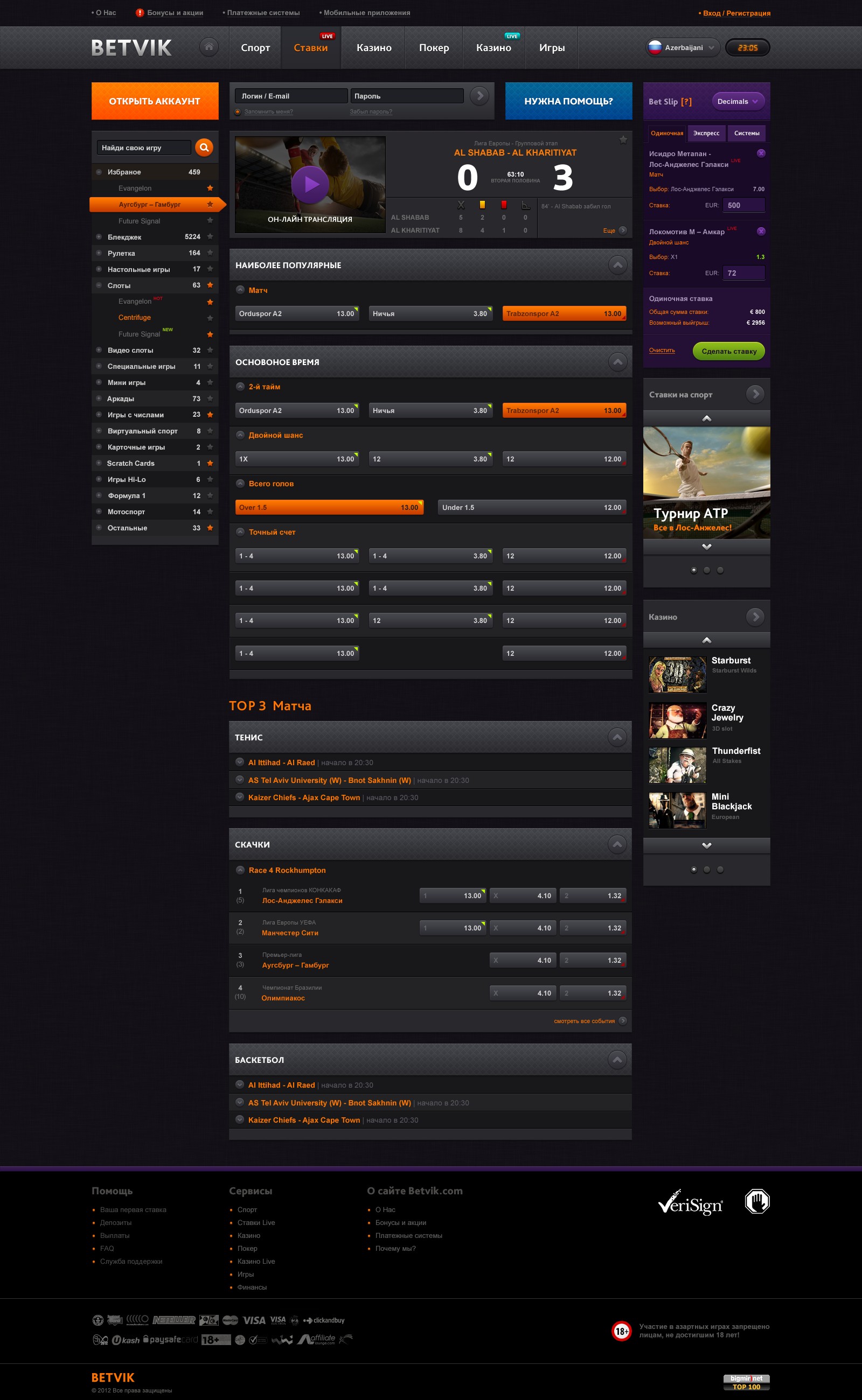Select Trabzonspor A2 odds in Матч

[x=565, y=313]
